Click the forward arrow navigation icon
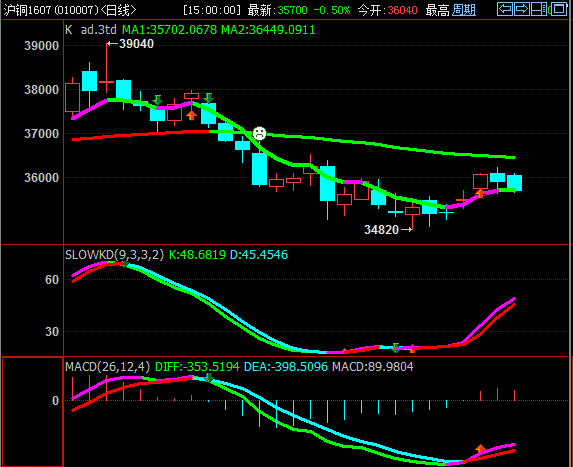This screenshot has height=467, width=573. coord(522,9)
